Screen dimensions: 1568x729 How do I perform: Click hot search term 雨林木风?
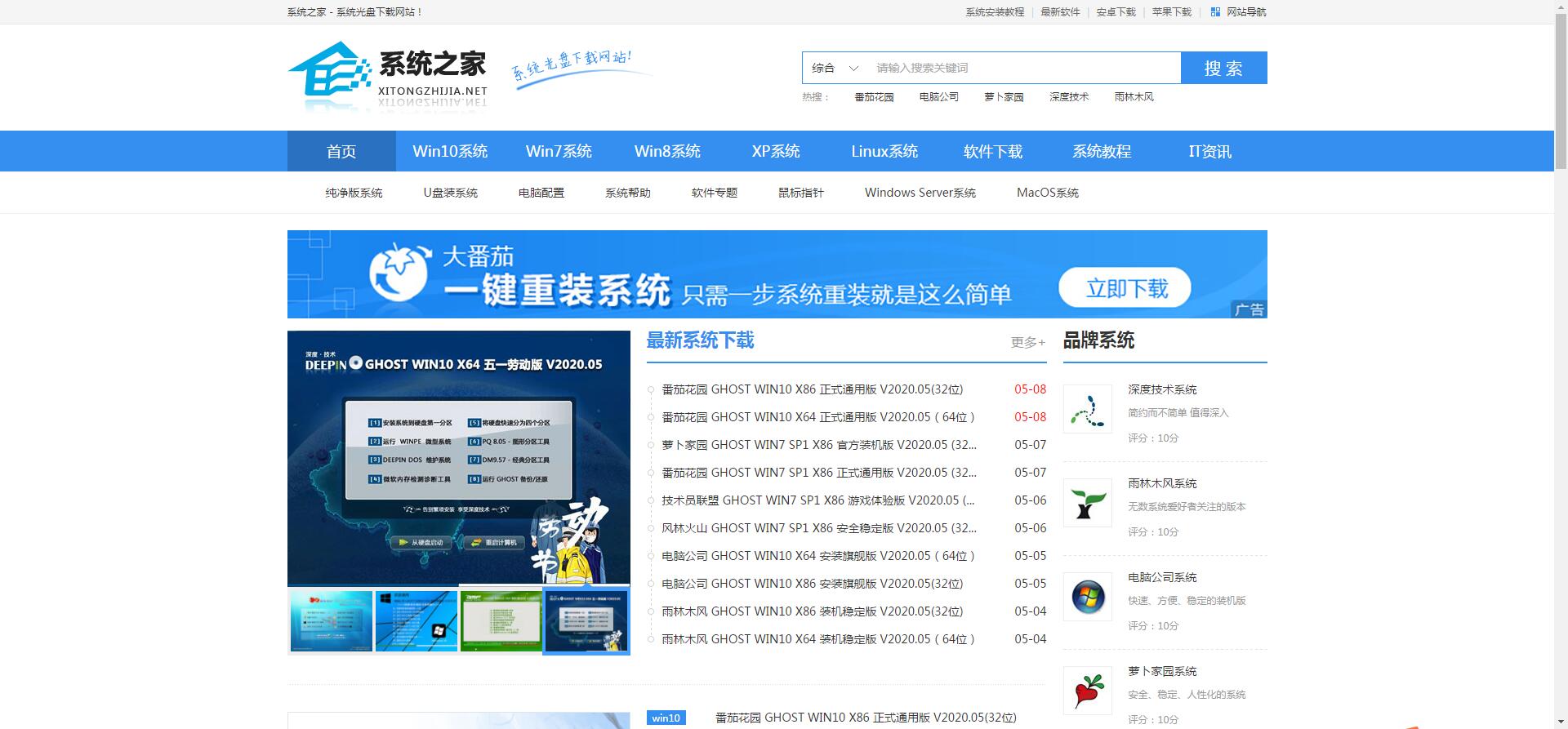1134,97
